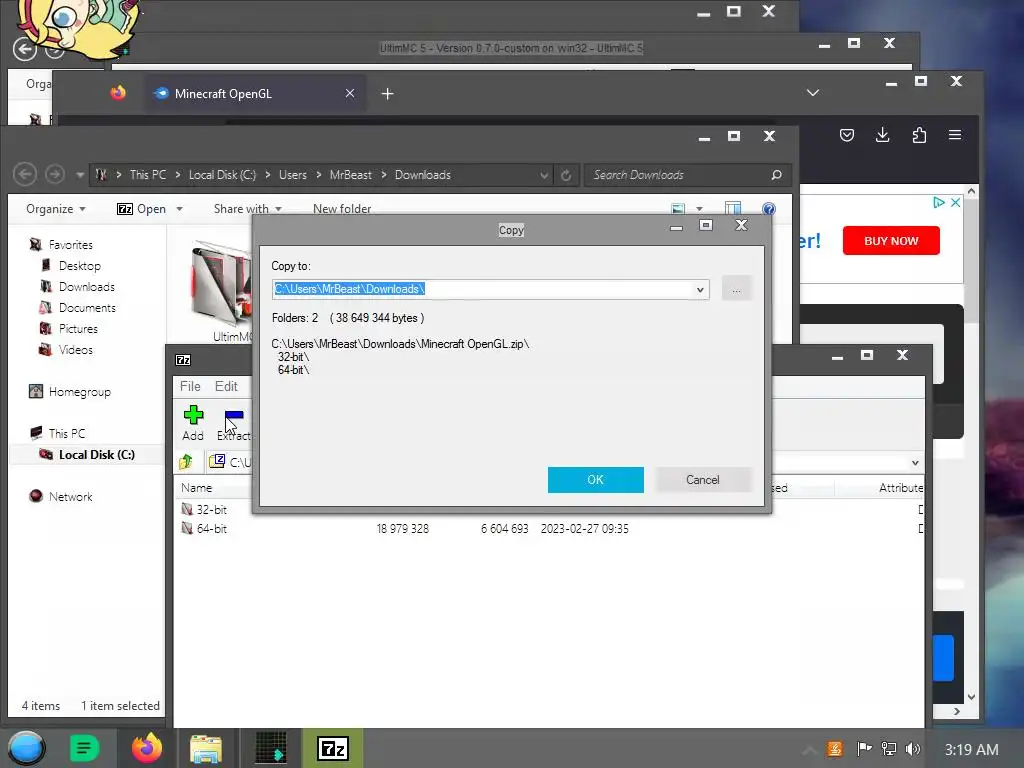The height and width of the screenshot is (768, 1024).
Task: Click Local Disk (C:) in breadcrumb
Action: (x=222, y=174)
